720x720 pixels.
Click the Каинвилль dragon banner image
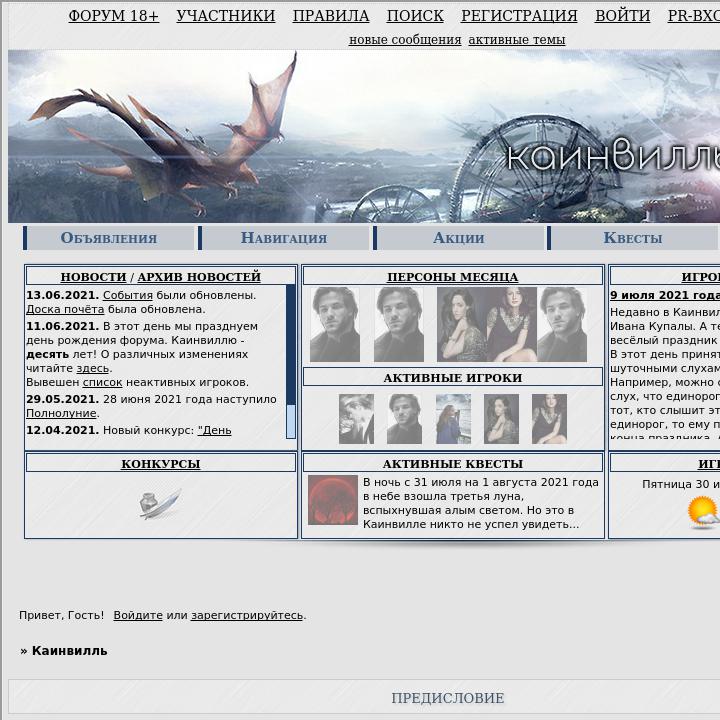pos(364,136)
